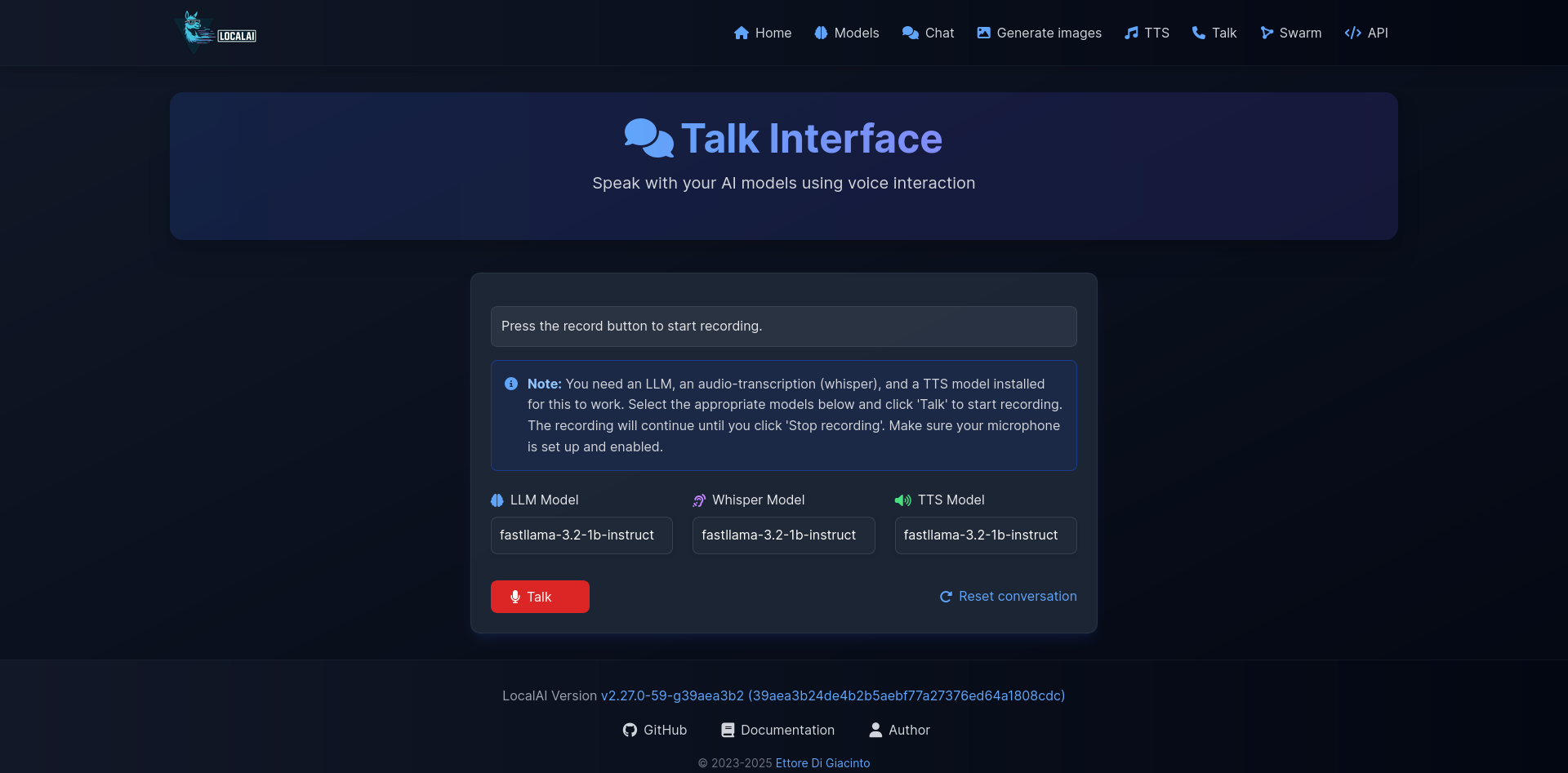The image size is (1568, 773).
Task: Click the LocalAI version link in footer
Action: (x=832, y=695)
